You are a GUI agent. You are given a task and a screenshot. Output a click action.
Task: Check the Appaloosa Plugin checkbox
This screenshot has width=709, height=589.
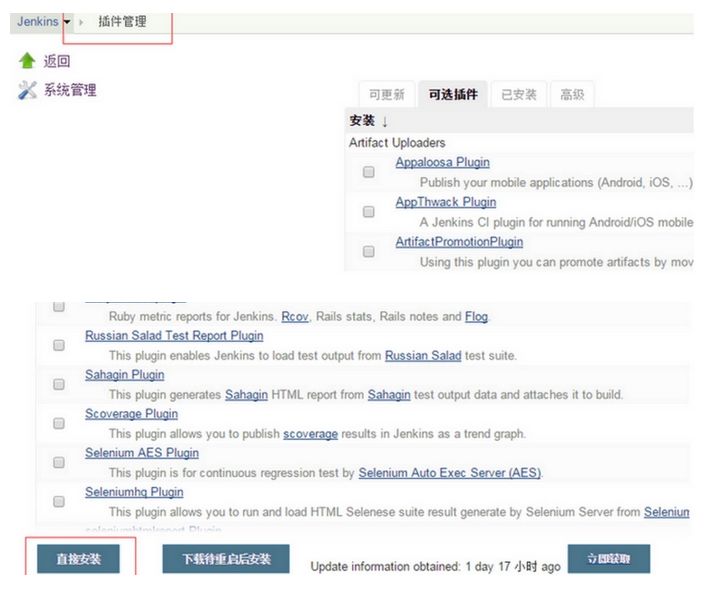369,172
